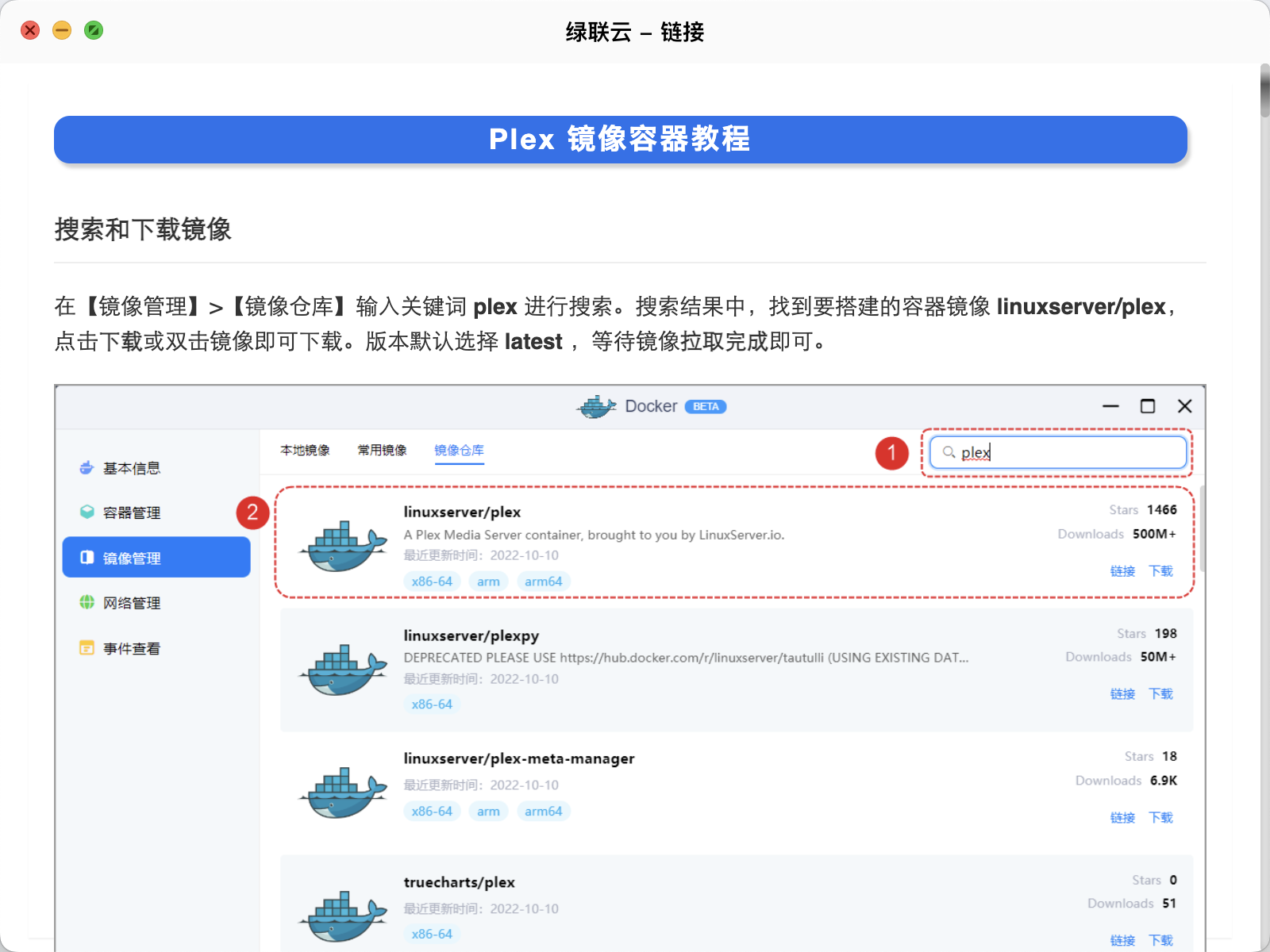Click the x86-64 tag under linuxserver/plexpy

pyautogui.click(x=432, y=704)
